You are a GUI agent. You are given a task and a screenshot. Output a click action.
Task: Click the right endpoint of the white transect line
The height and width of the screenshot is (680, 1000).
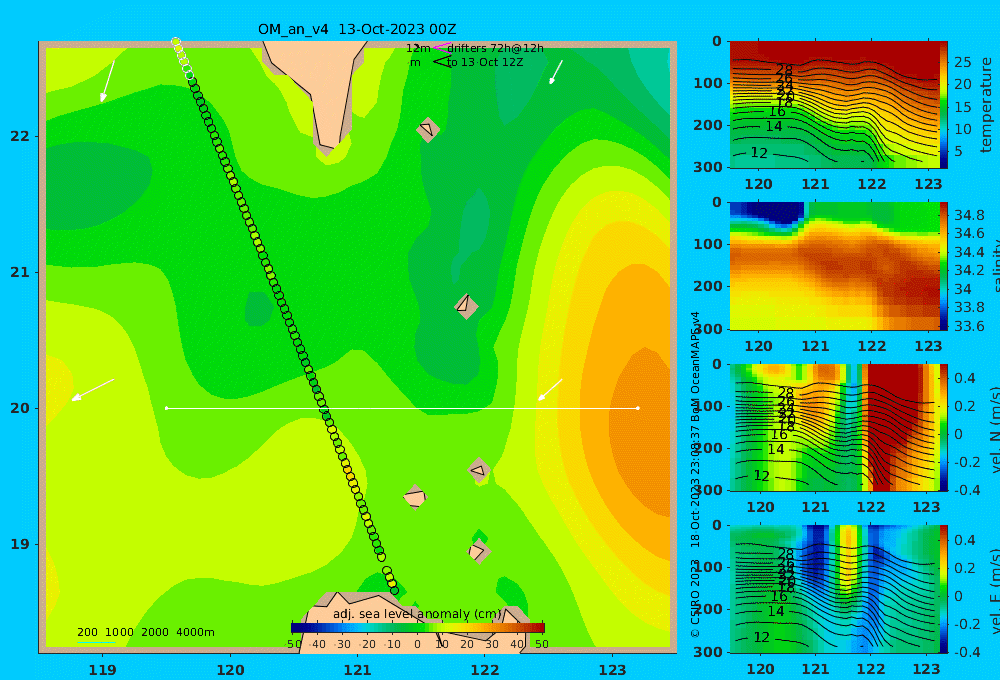coord(638,408)
